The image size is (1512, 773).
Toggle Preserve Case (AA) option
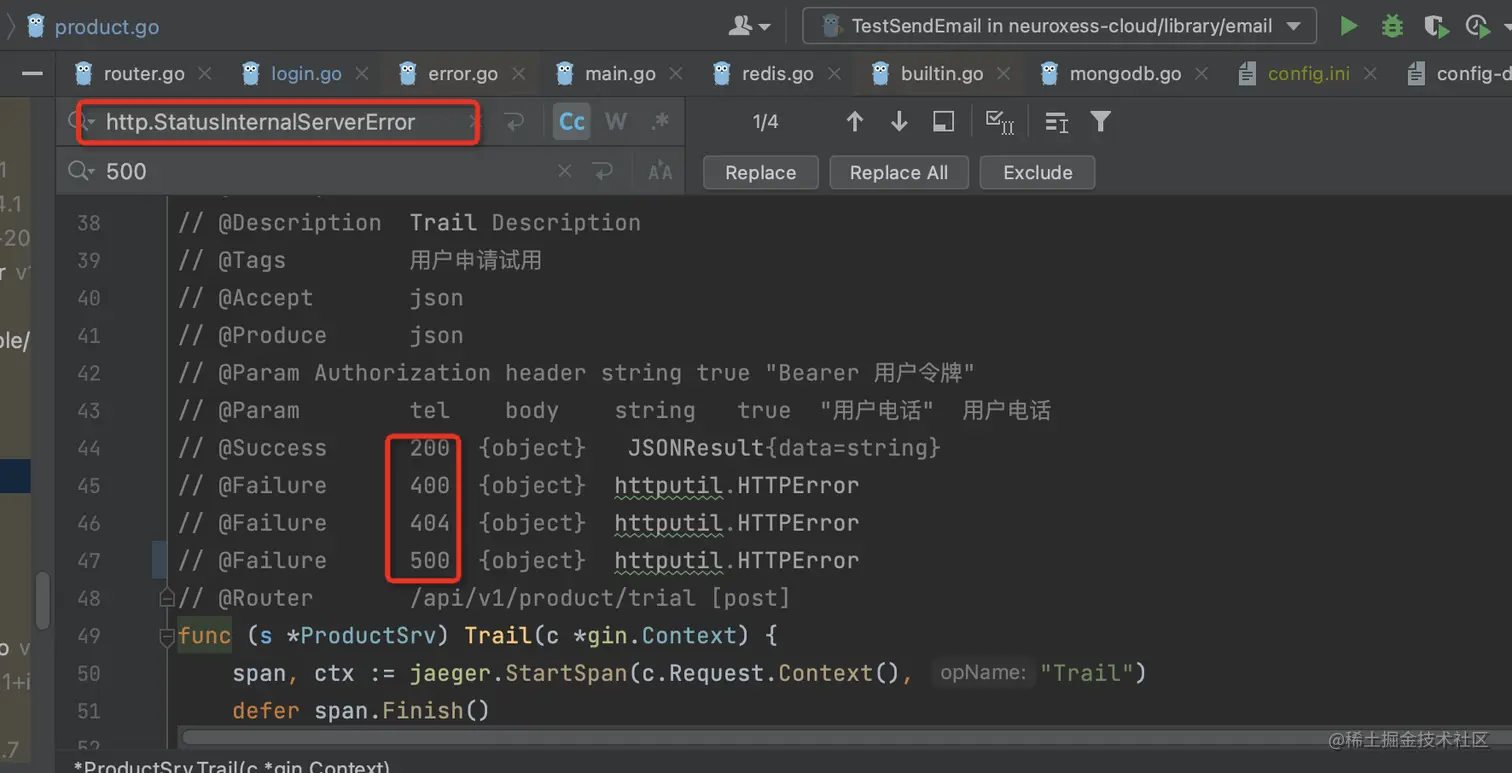coord(661,172)
